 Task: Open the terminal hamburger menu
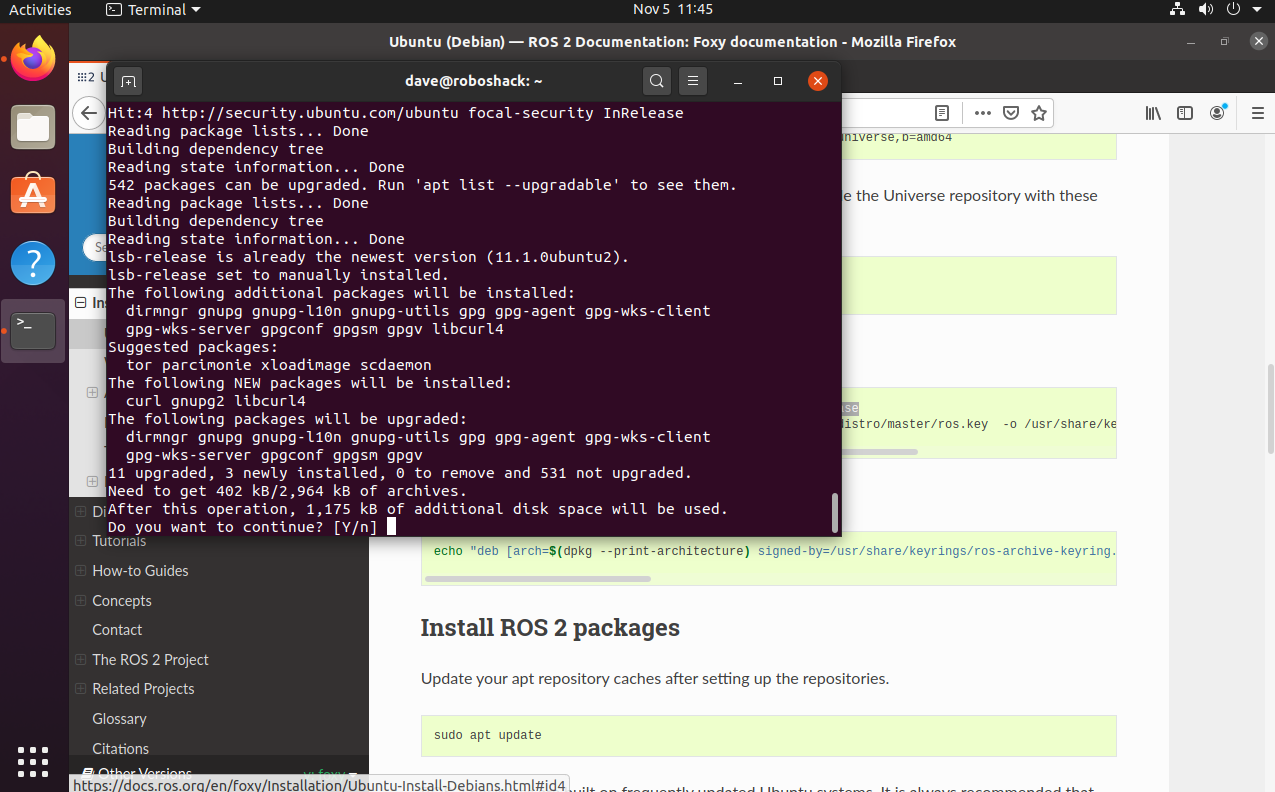(693, 81)
